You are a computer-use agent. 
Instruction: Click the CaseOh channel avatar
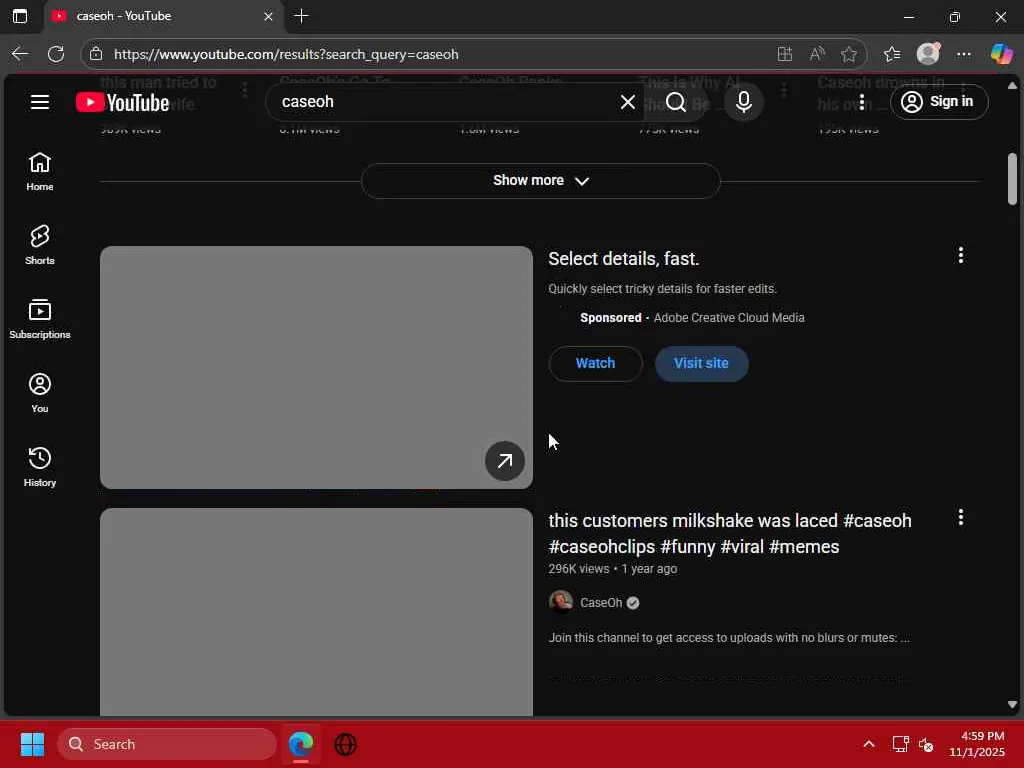561,602
